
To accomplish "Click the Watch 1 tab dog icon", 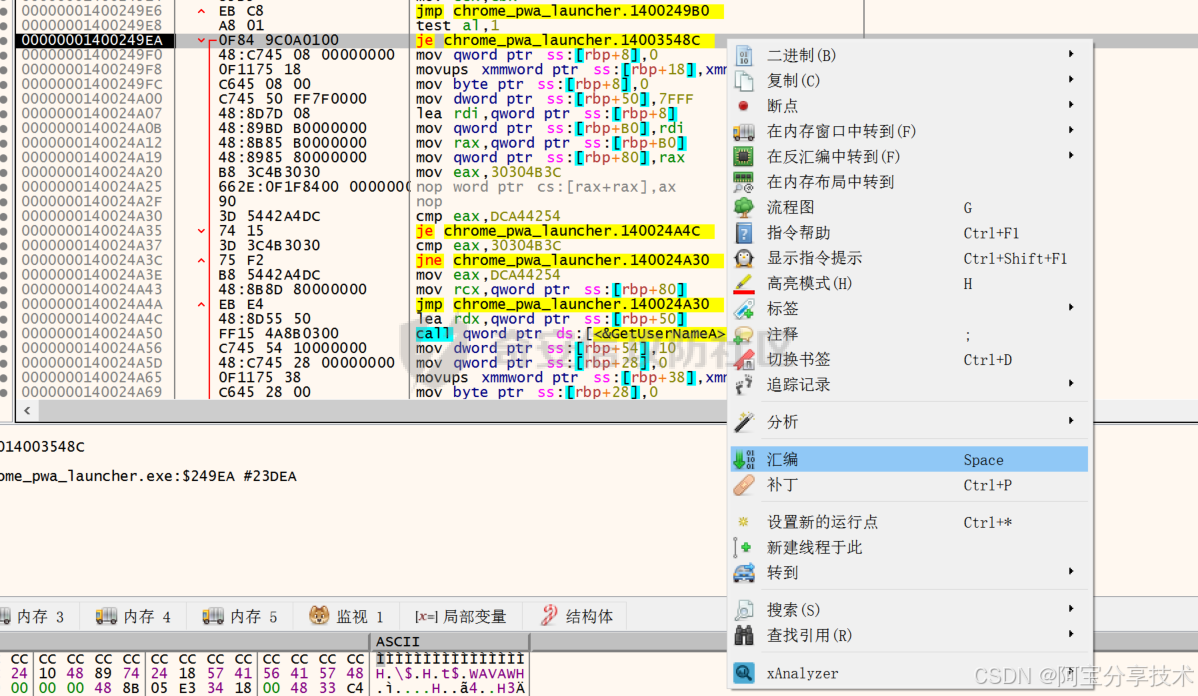I will pos(319,615).
